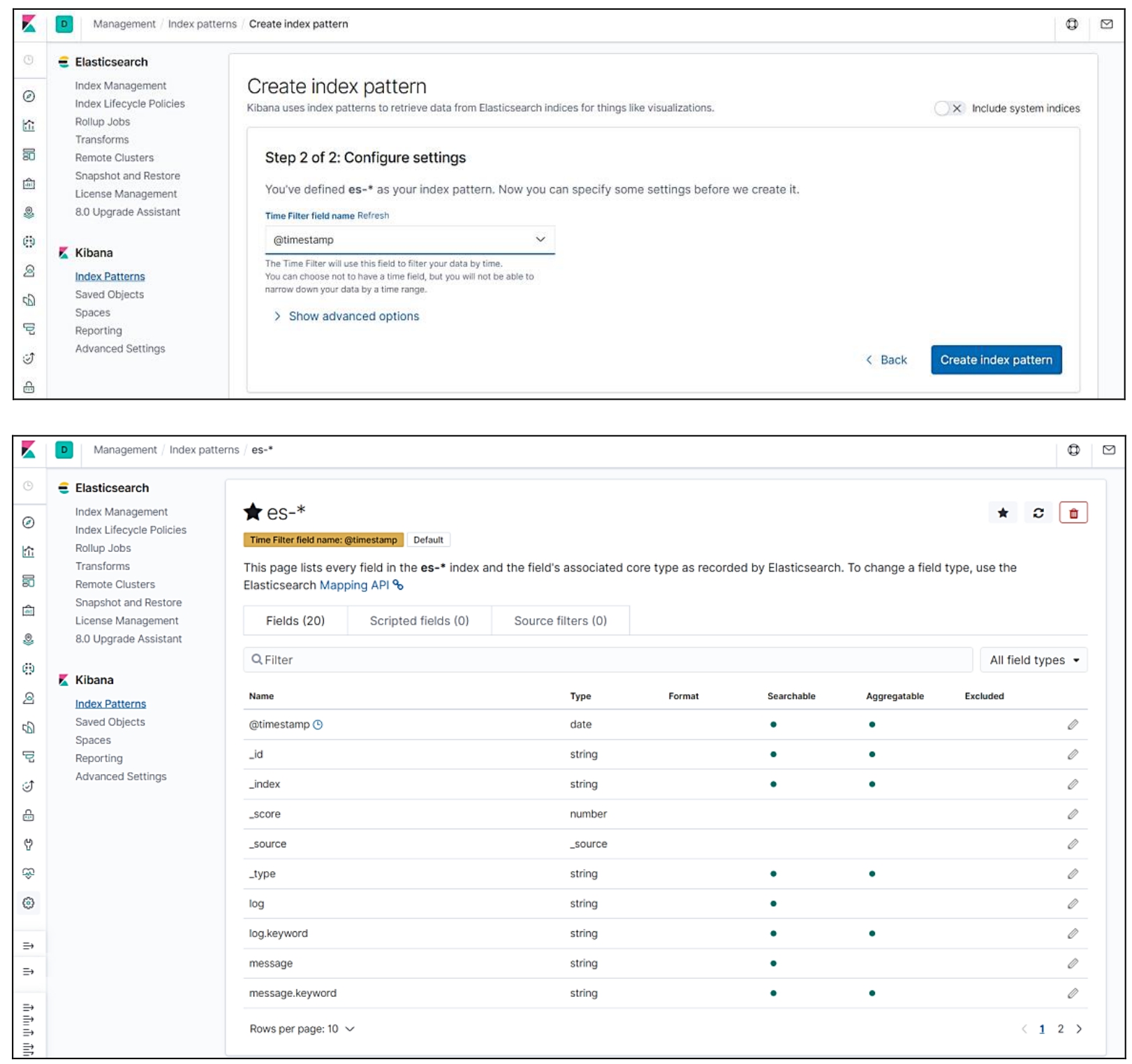1132x1064 pixels.
Task: Click the Create index pattern button
Action: coord(995,360)
